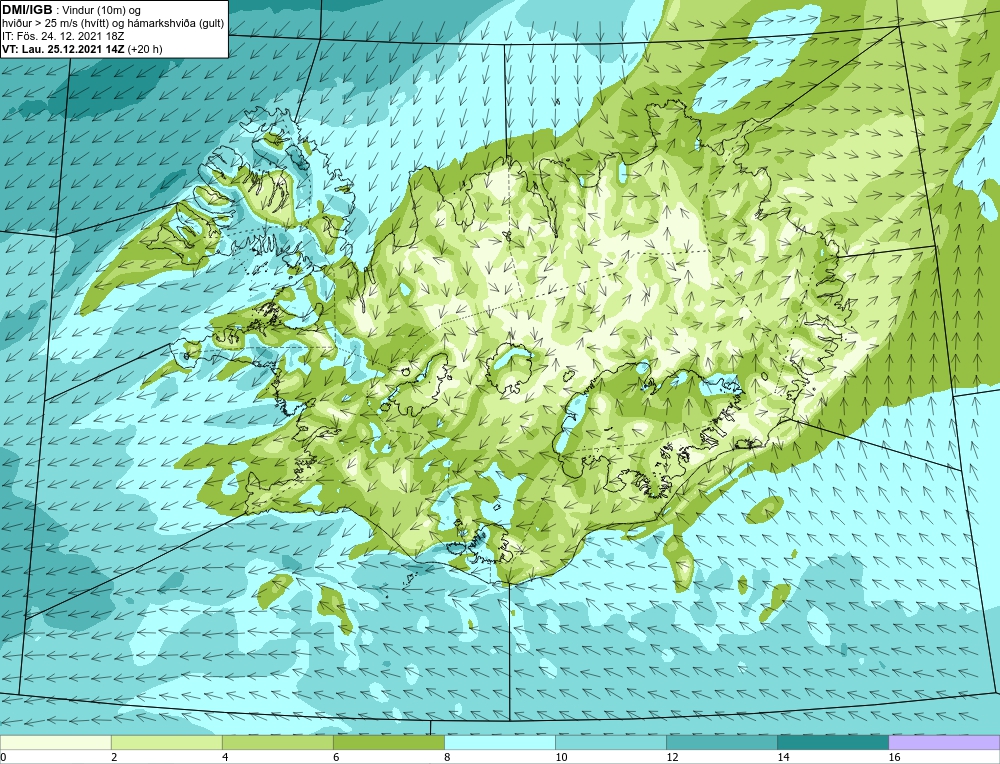Image resolution: width=1000 pixels, height=764 pixels.
Task: Click the legend label '14'
Action: pos(783,757)
